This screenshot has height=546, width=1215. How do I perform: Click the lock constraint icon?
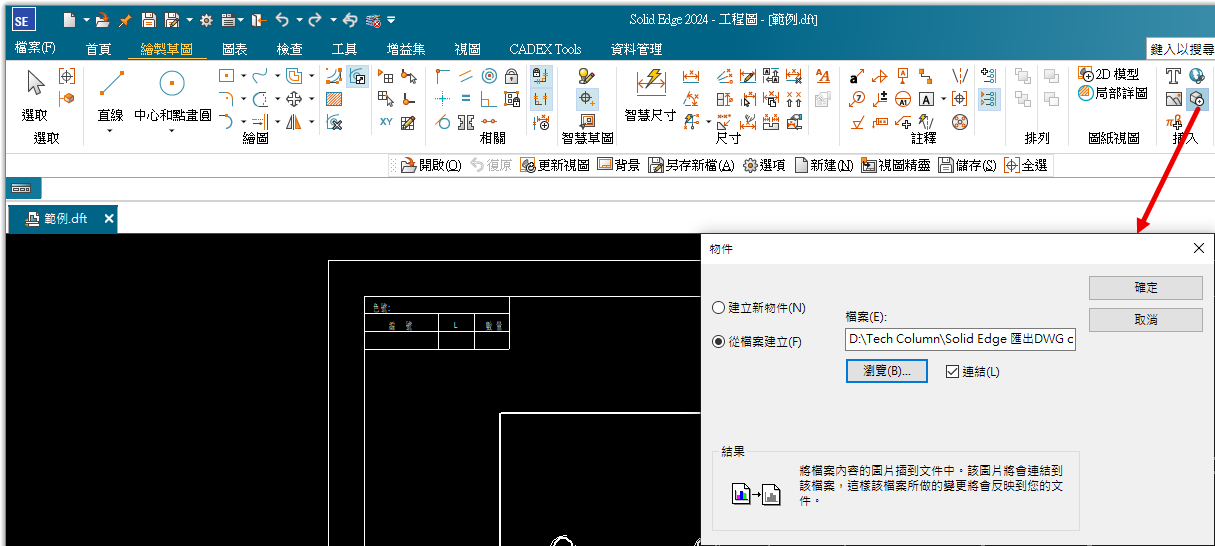[512, 76]
